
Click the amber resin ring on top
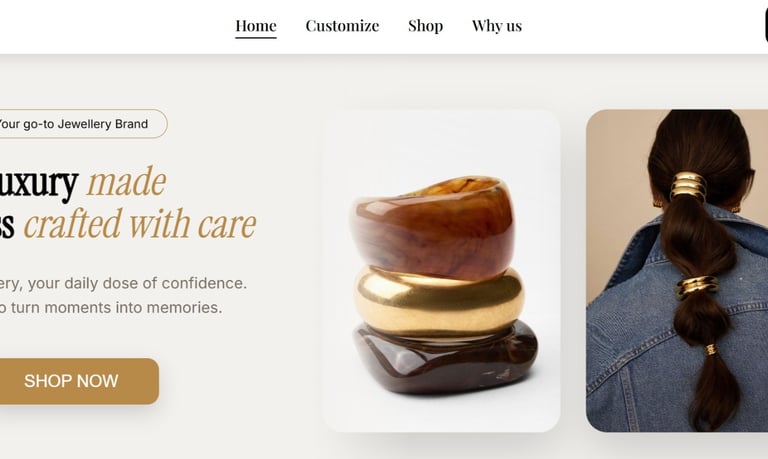pyautogui.click(x=432, y=227)
